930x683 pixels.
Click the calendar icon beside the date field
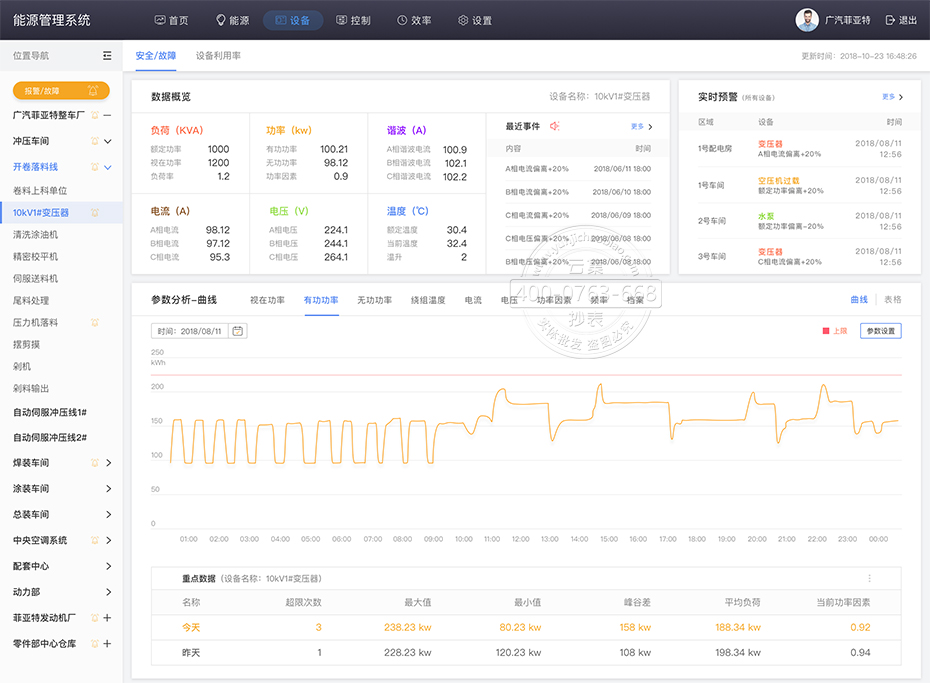point(238,331)
